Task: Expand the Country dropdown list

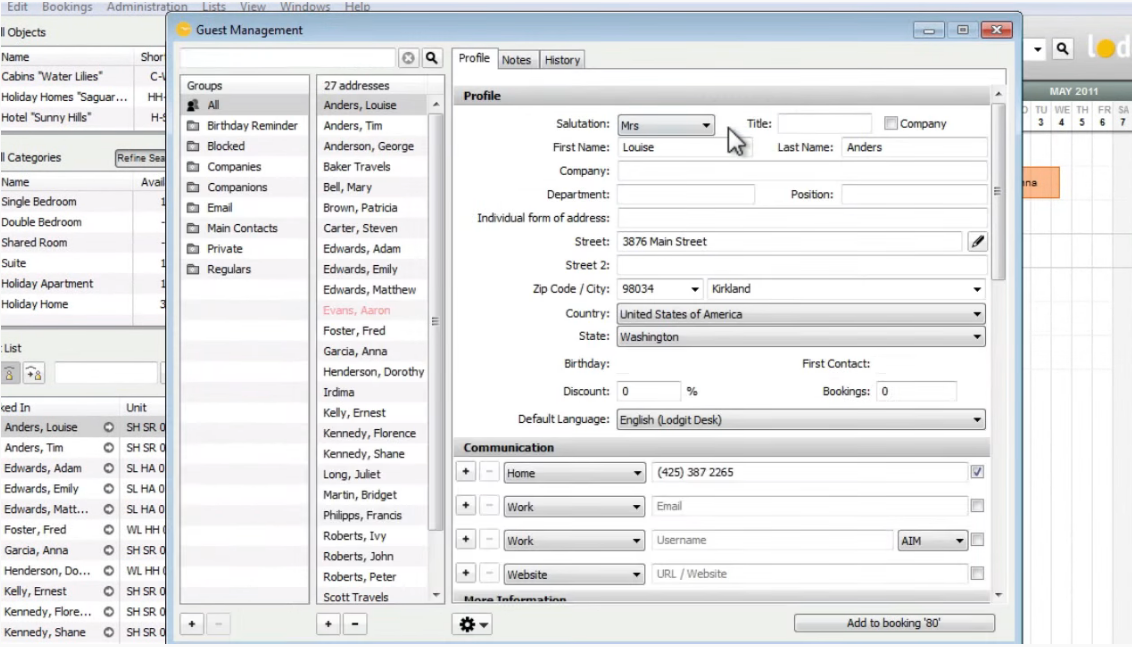Action: 800,314
